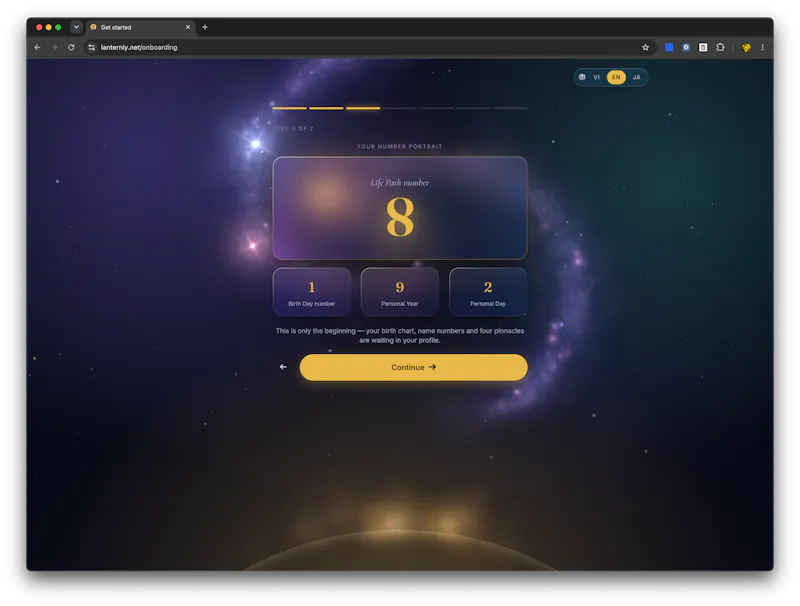
Task: Select the Get started tab
Action: click(x=140, y=27)
